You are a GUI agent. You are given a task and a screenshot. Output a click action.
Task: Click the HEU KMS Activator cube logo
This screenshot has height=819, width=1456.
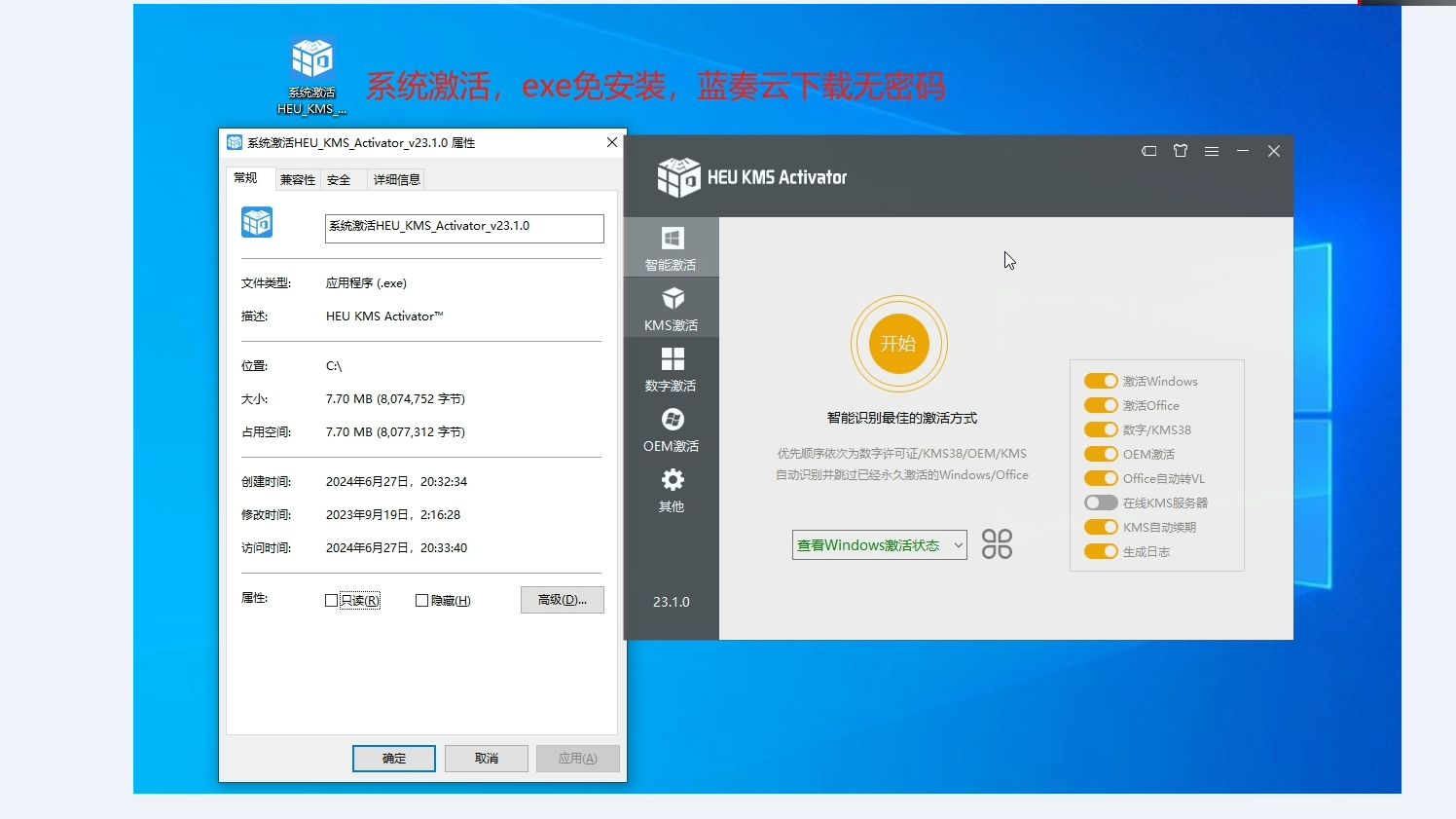click(678, 177)
